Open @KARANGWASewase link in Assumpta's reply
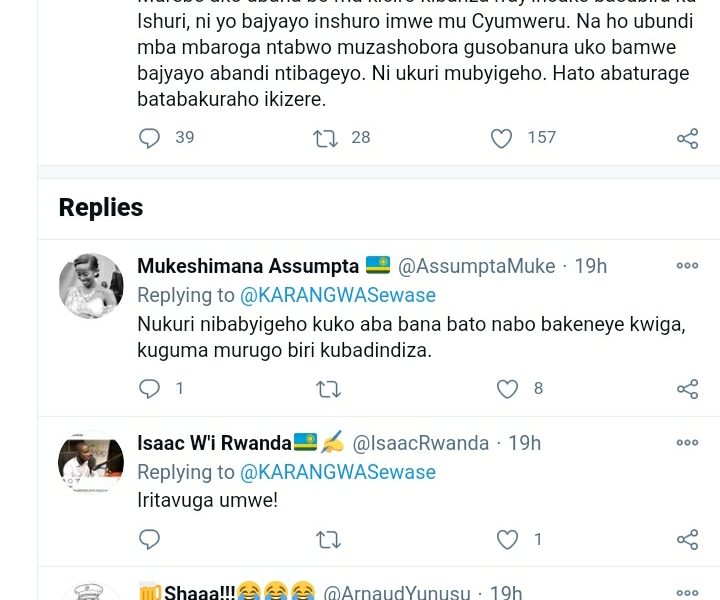The width and height of the screenshot is (720, 600). tap(338, 295)
